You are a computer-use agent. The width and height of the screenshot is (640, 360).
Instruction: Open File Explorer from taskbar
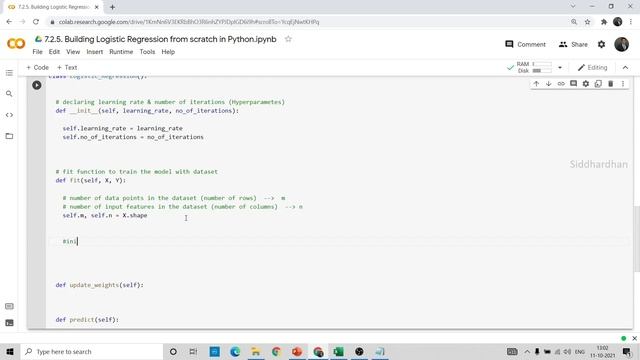click(x=256, y=351)
